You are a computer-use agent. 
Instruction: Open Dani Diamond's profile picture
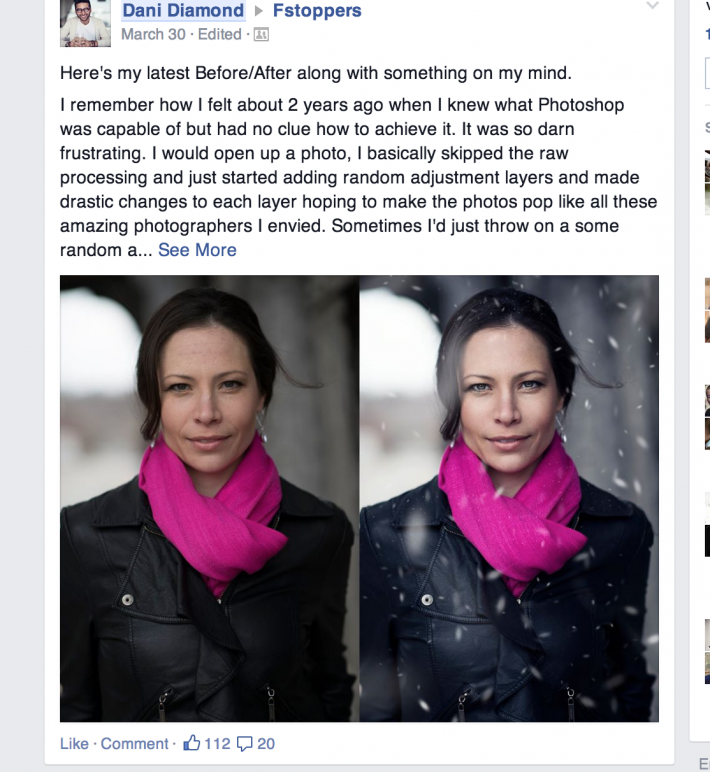click(x=85, y=23)
